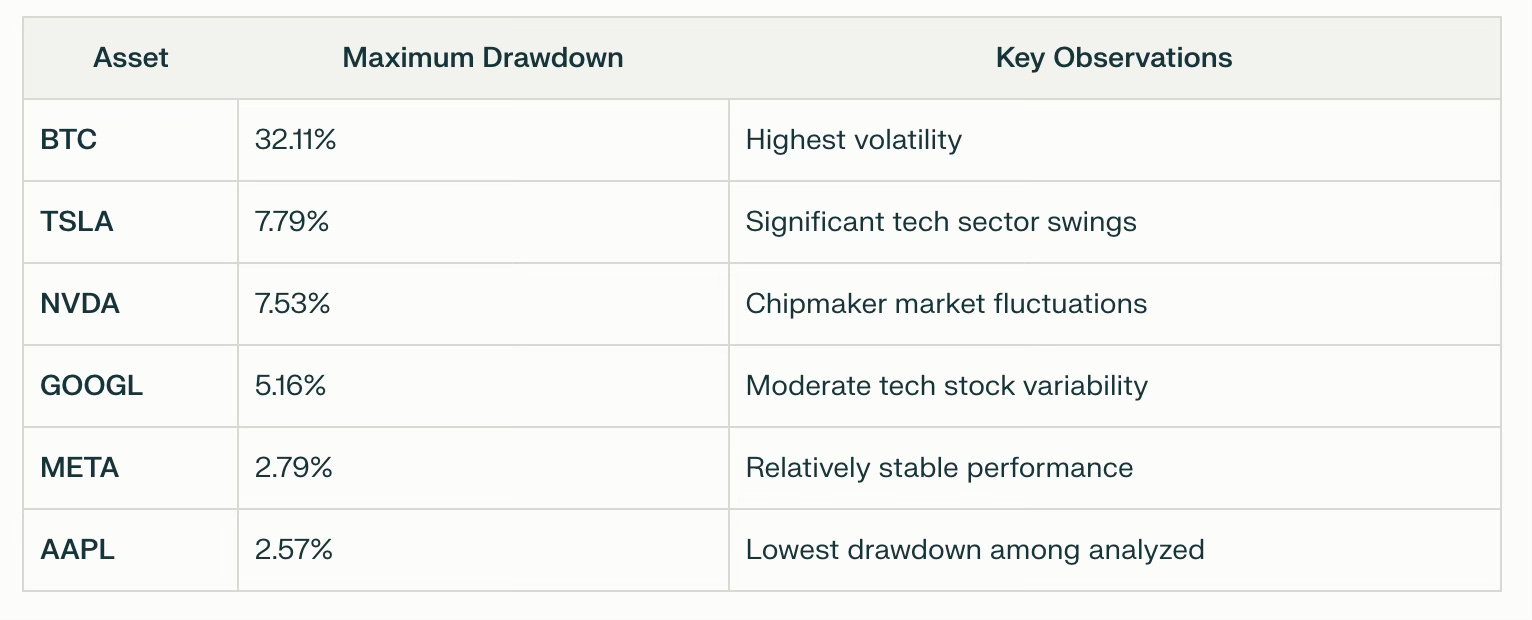The width and height of the screenshot is (1532, 620).
Task: Click the 7.79% drawdown value
Action: pos(292,222)
